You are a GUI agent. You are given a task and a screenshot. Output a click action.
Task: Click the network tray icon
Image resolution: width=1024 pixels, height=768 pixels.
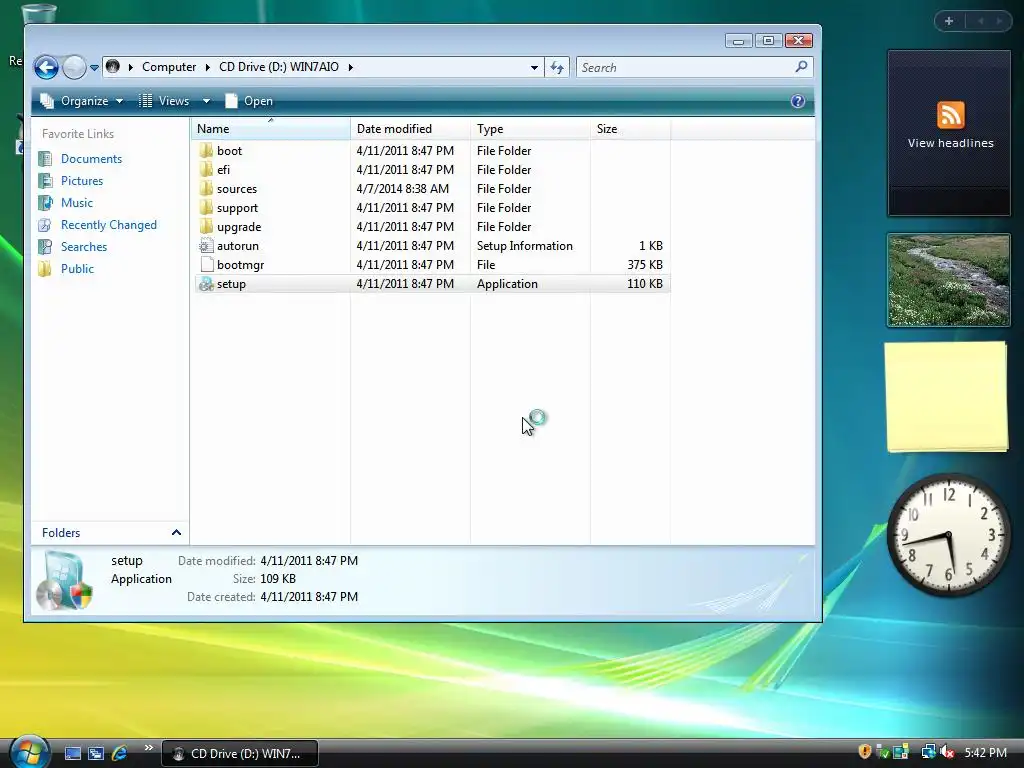tap(928, 752)
